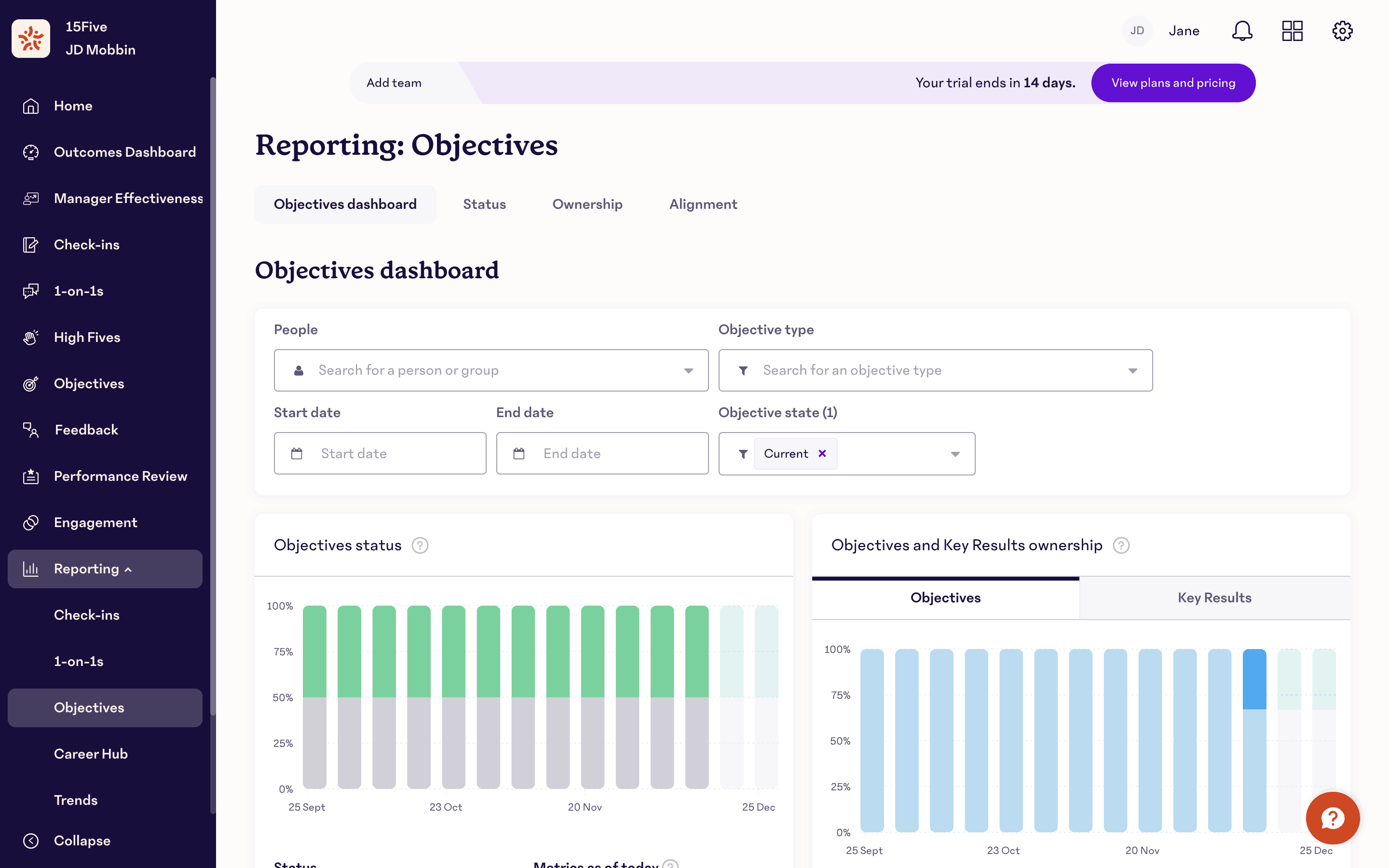Remove the Current objective state tag
This screenshot has height=868, width=1389.
coord(822,453)
